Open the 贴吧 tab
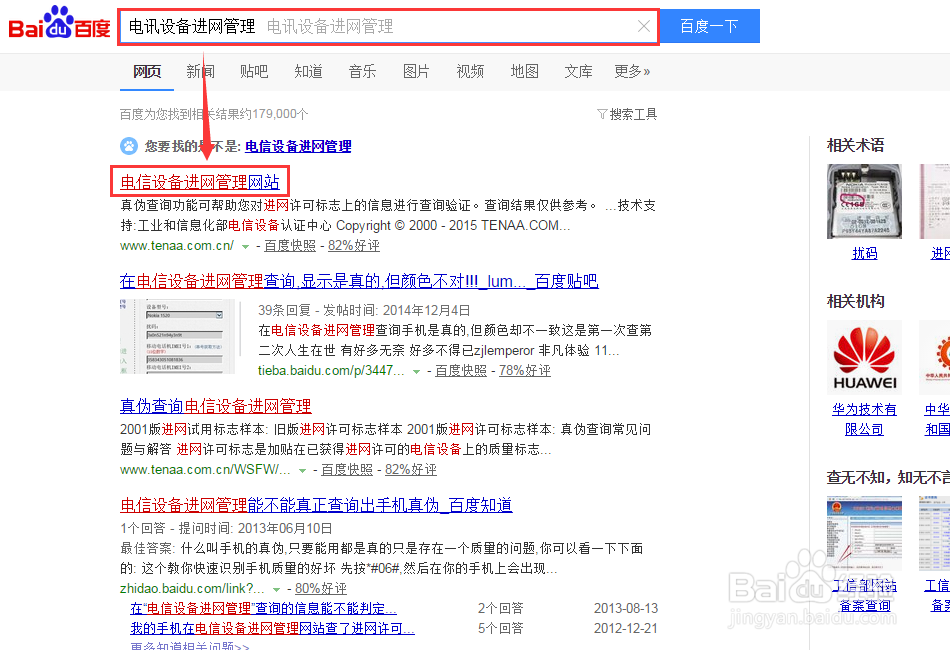The image size is (950, 650). pyautogui.click(x=254, y=71)
